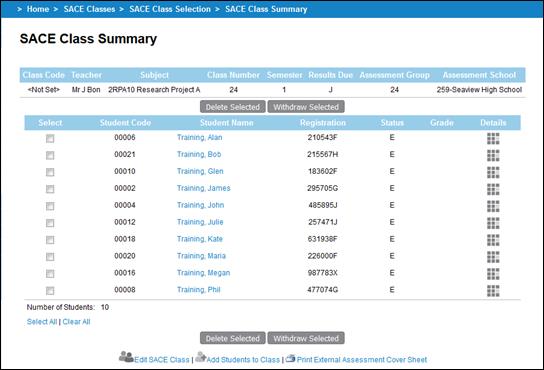Screen dimensions: 544x370
Task: Click the Grade column header
Action: [x=442, y=123]
